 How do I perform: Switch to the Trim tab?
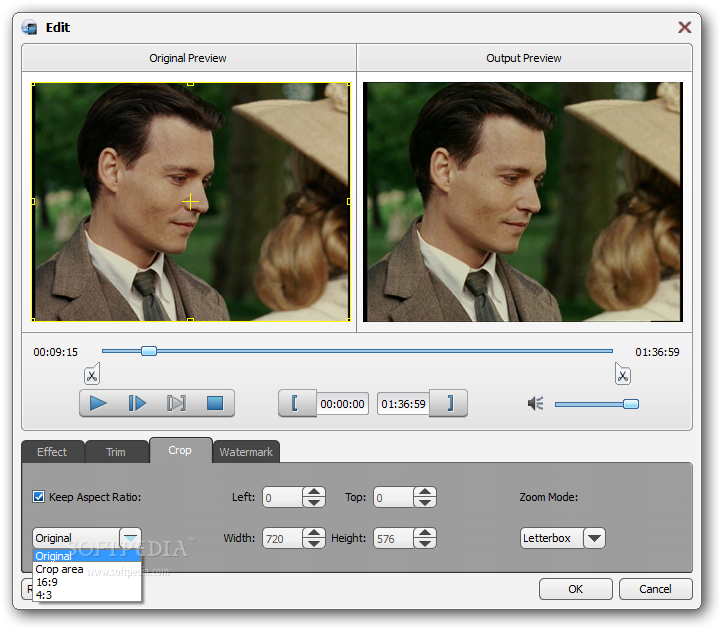116,452
